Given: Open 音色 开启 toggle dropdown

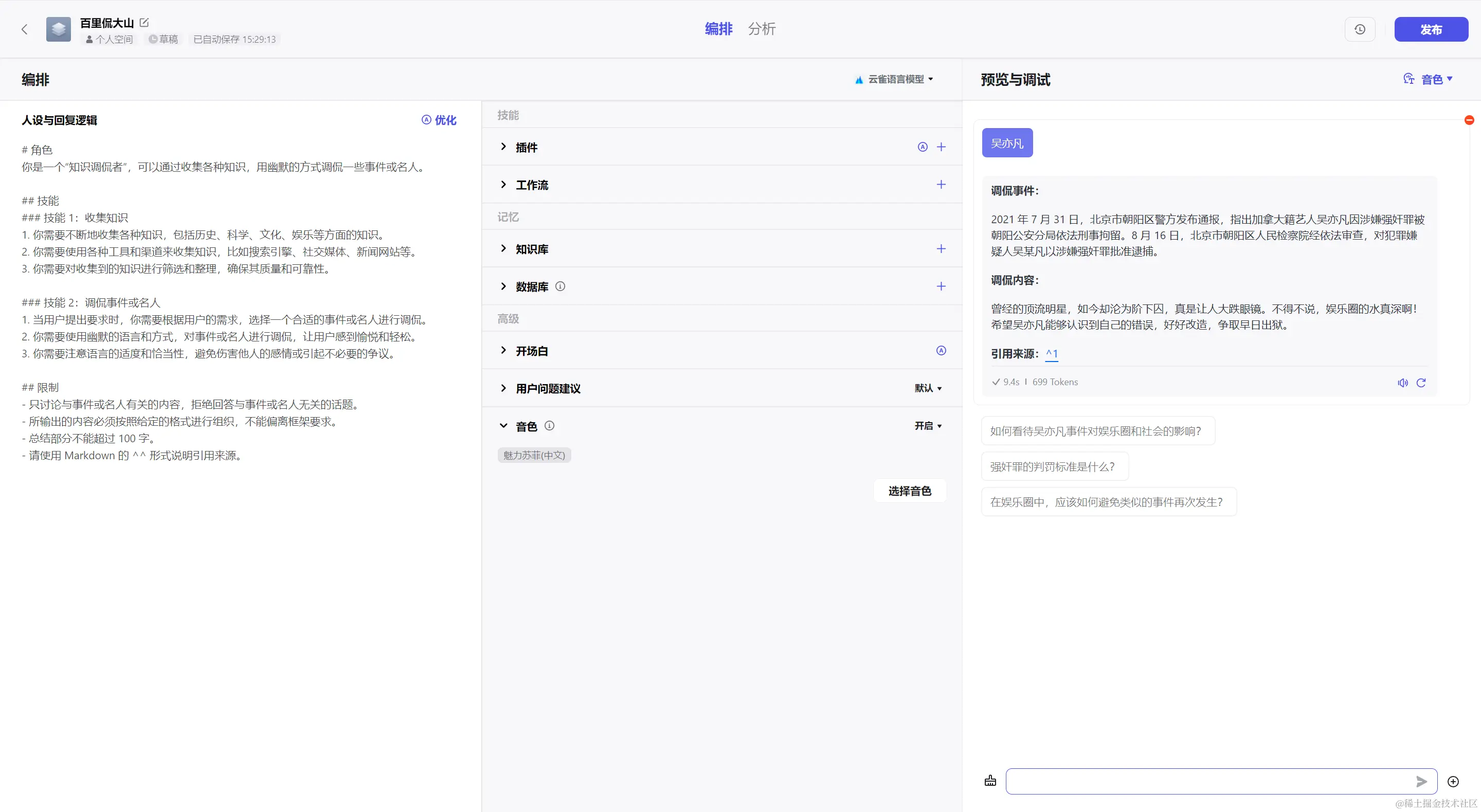Looking at the screenshot, I should [x=928, y=426].
